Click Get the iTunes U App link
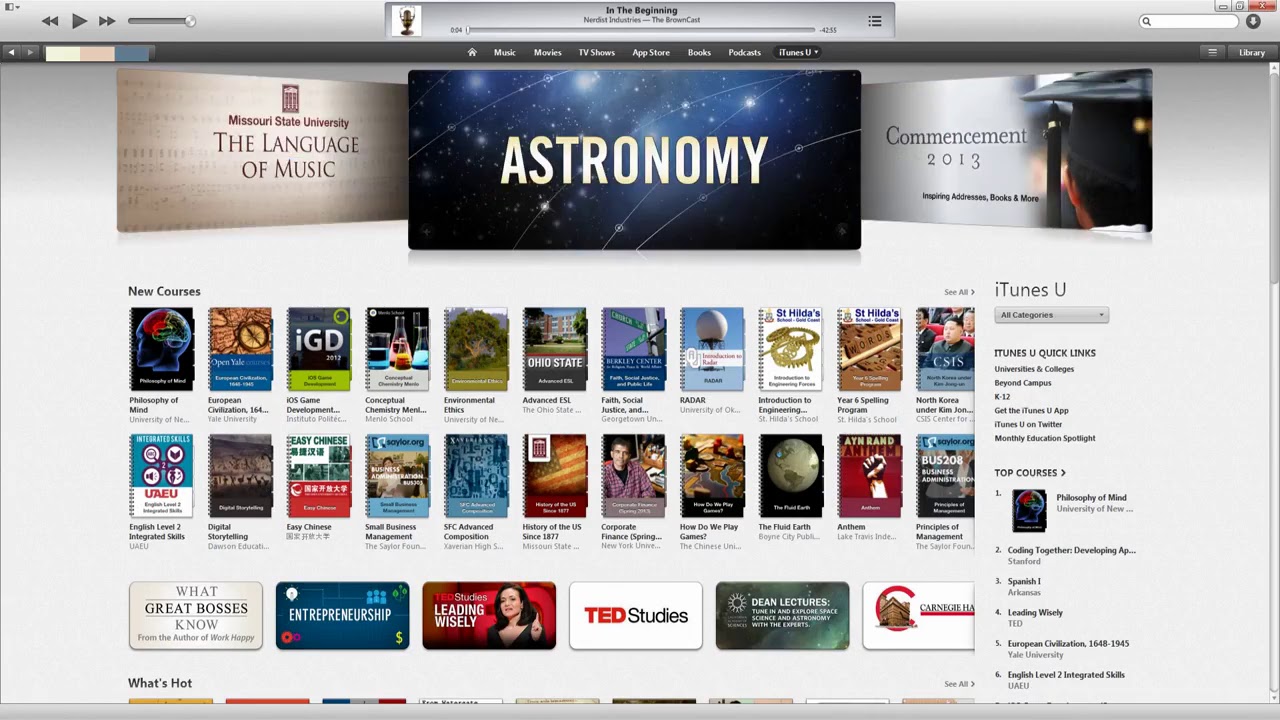 [1031, 411]
